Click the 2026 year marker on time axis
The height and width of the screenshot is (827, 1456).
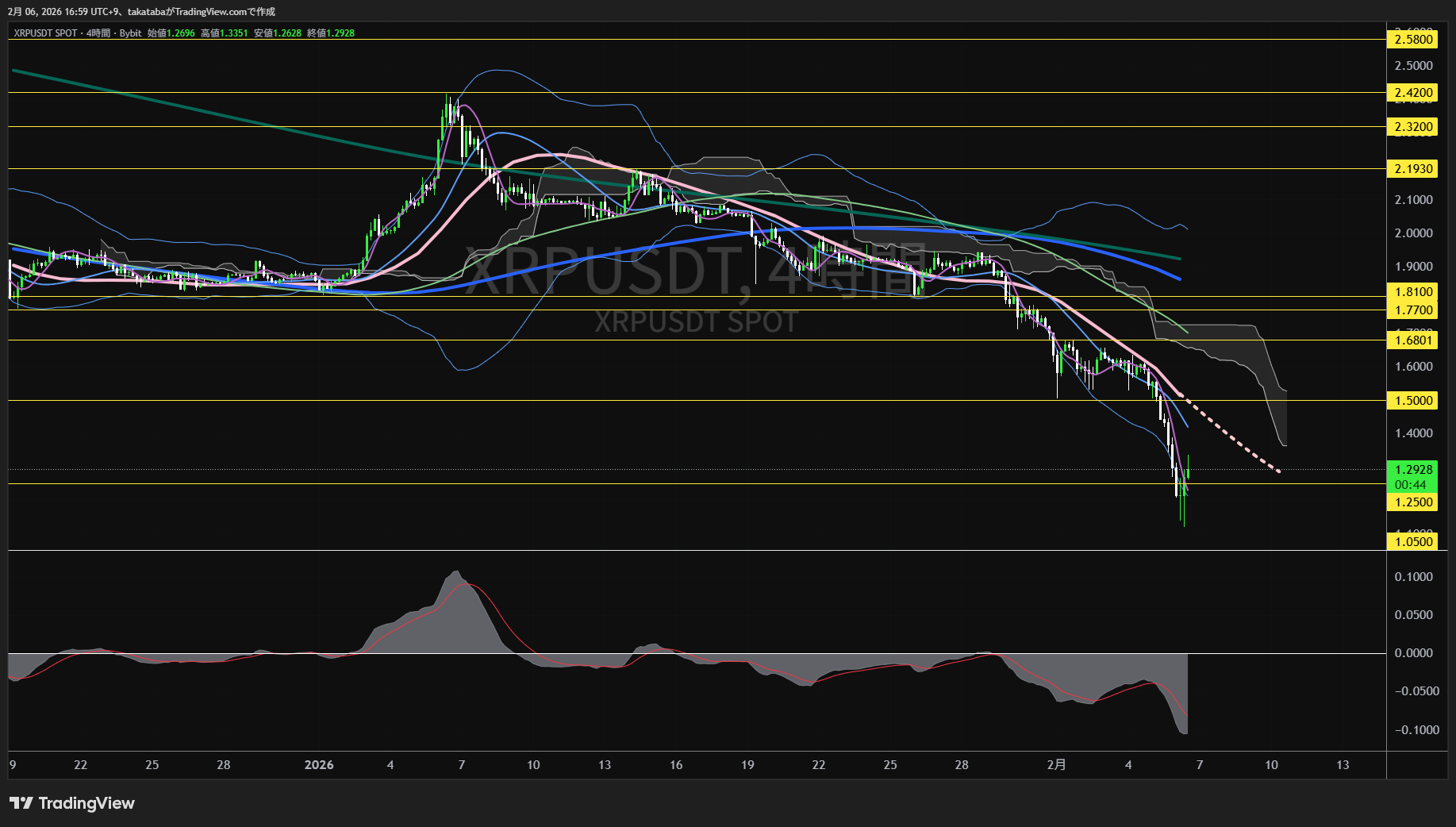pyautogui.click(x=319, y=765)
